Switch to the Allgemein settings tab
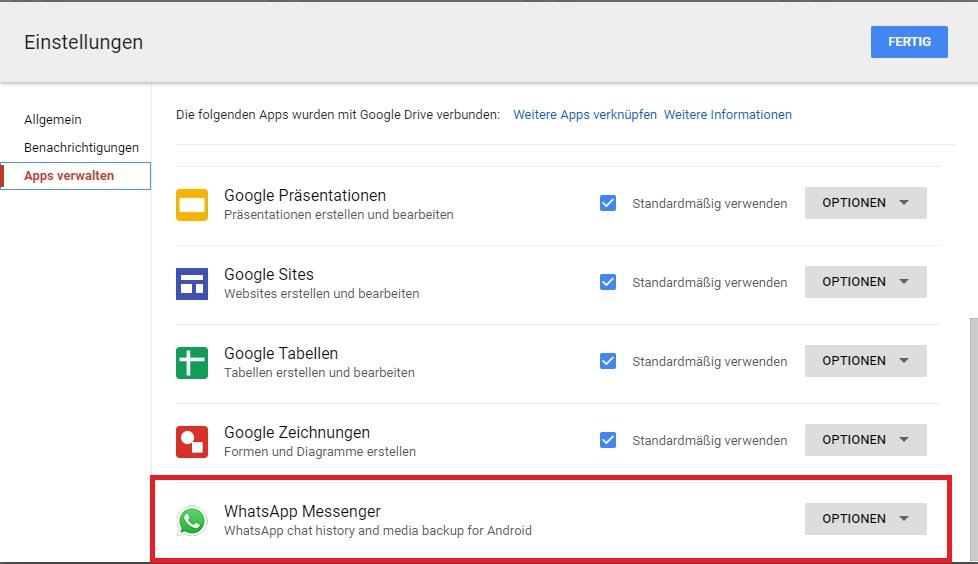This screenshot has width=978, height=564. click(x=53, y=120)
